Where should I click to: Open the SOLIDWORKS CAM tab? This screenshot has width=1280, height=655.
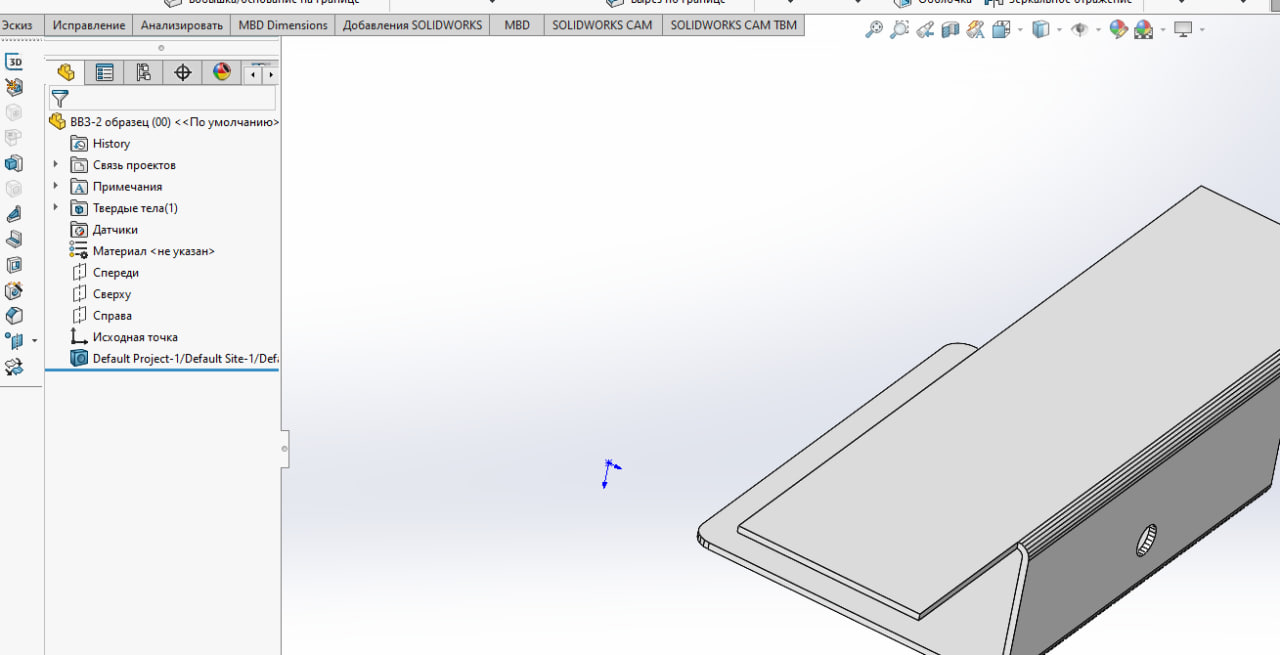[x=602, y=25]
